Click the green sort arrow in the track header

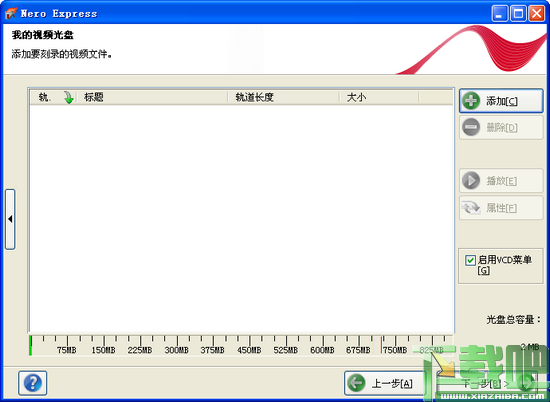pos(69,98)
